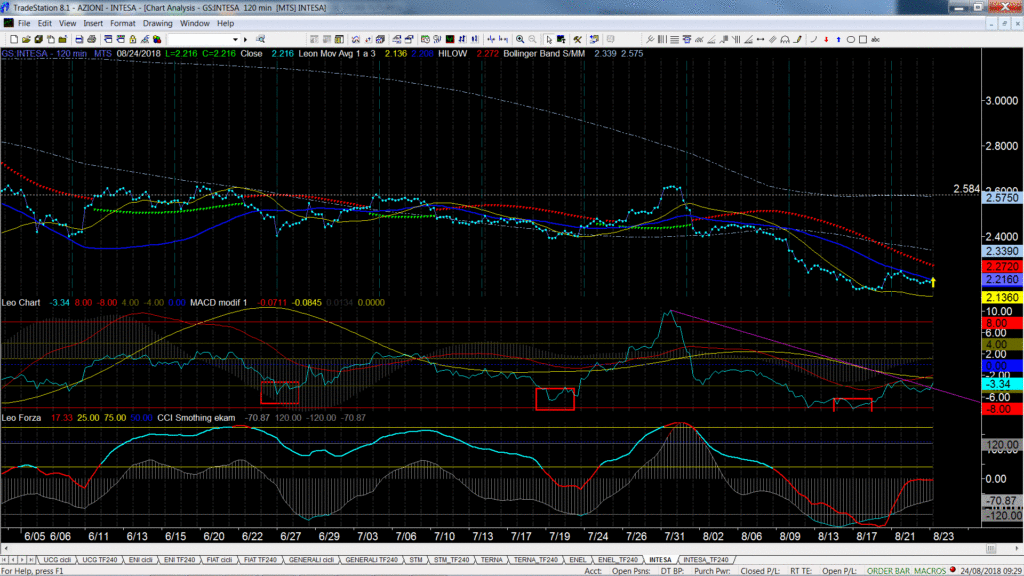Click the Zoom out magnifier icon
Screen dimensions: 1024x576
532,39
